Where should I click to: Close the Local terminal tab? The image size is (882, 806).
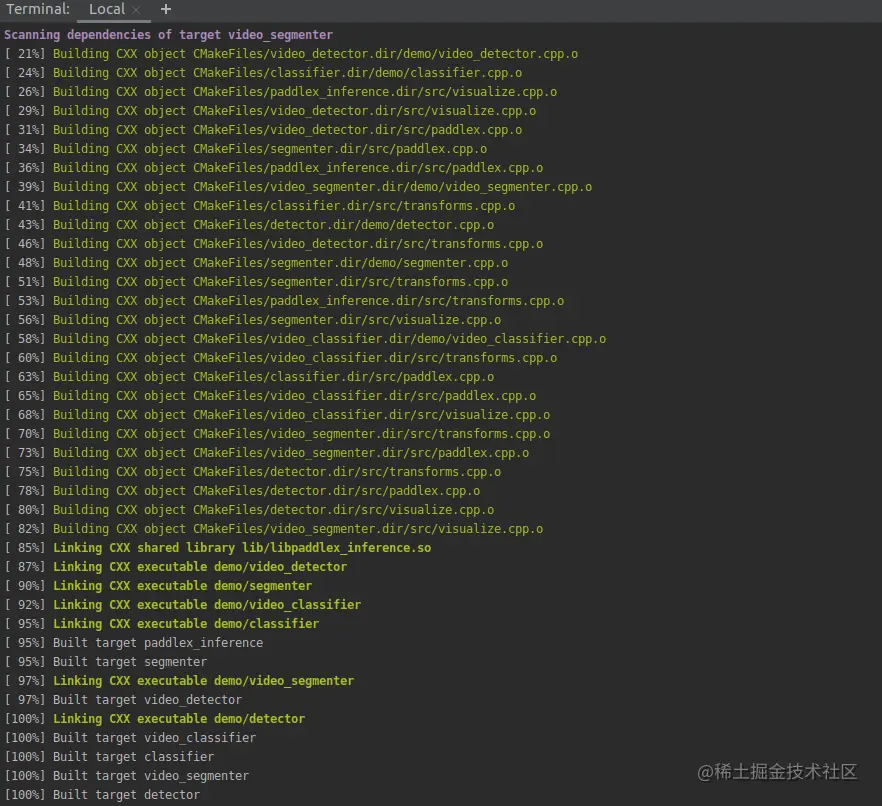click(x=136, y=10)
